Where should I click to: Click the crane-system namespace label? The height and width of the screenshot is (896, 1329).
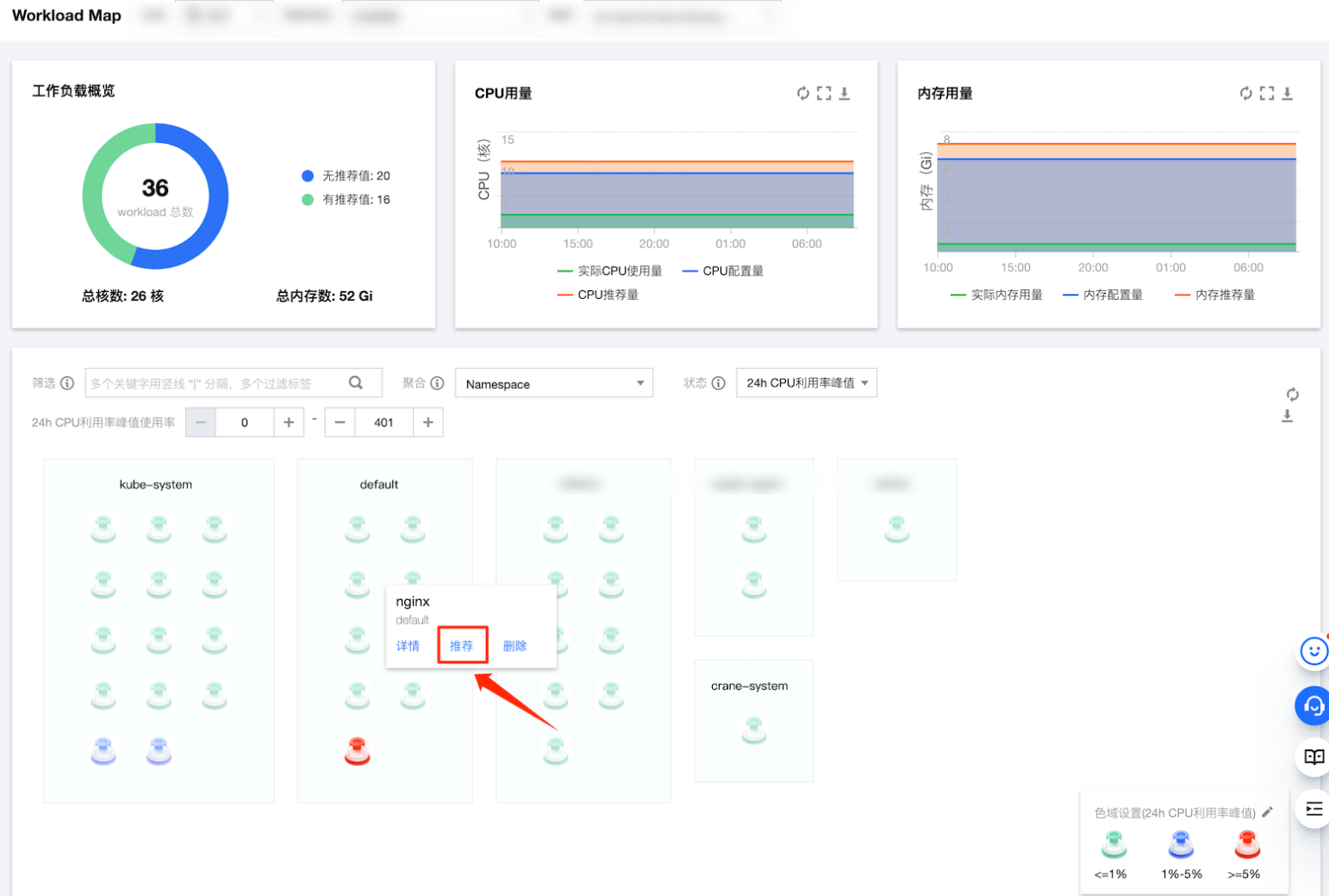(x=750, y=686)
